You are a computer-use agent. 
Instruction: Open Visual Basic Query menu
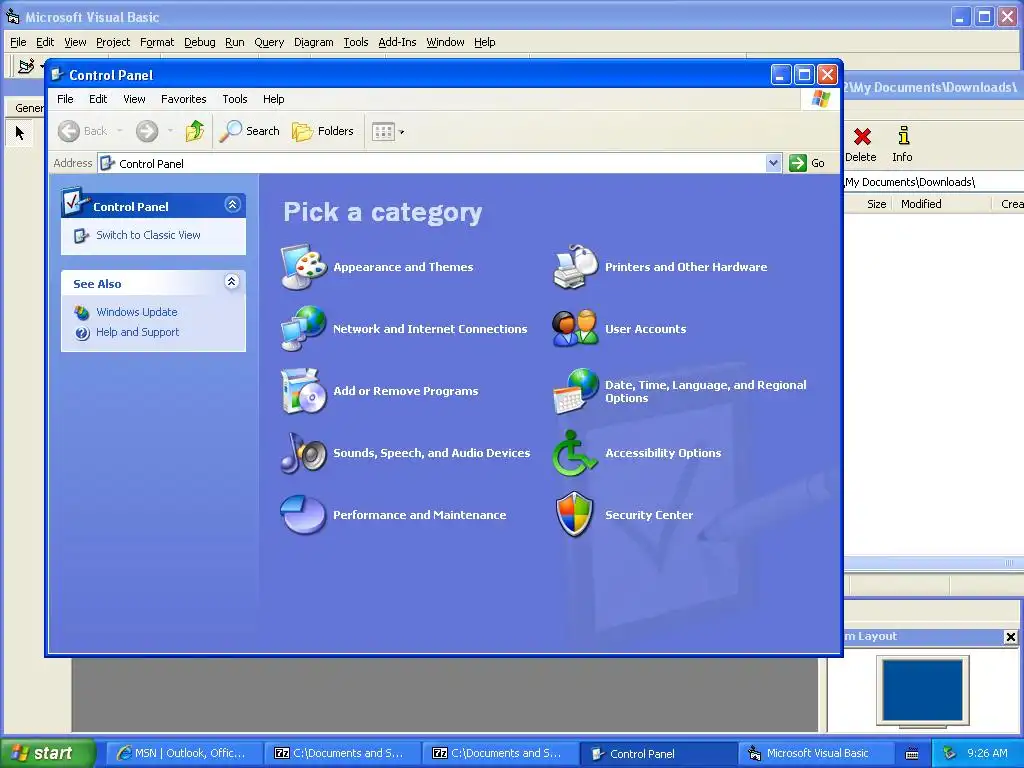coord(269,42)
